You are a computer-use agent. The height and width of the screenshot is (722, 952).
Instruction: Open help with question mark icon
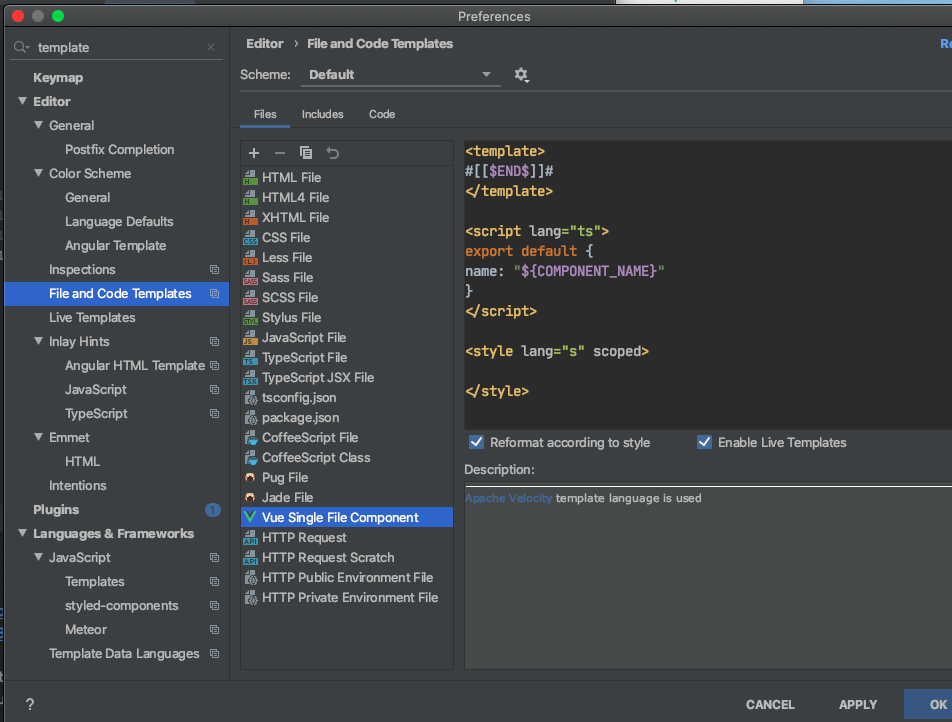(30, 704)
